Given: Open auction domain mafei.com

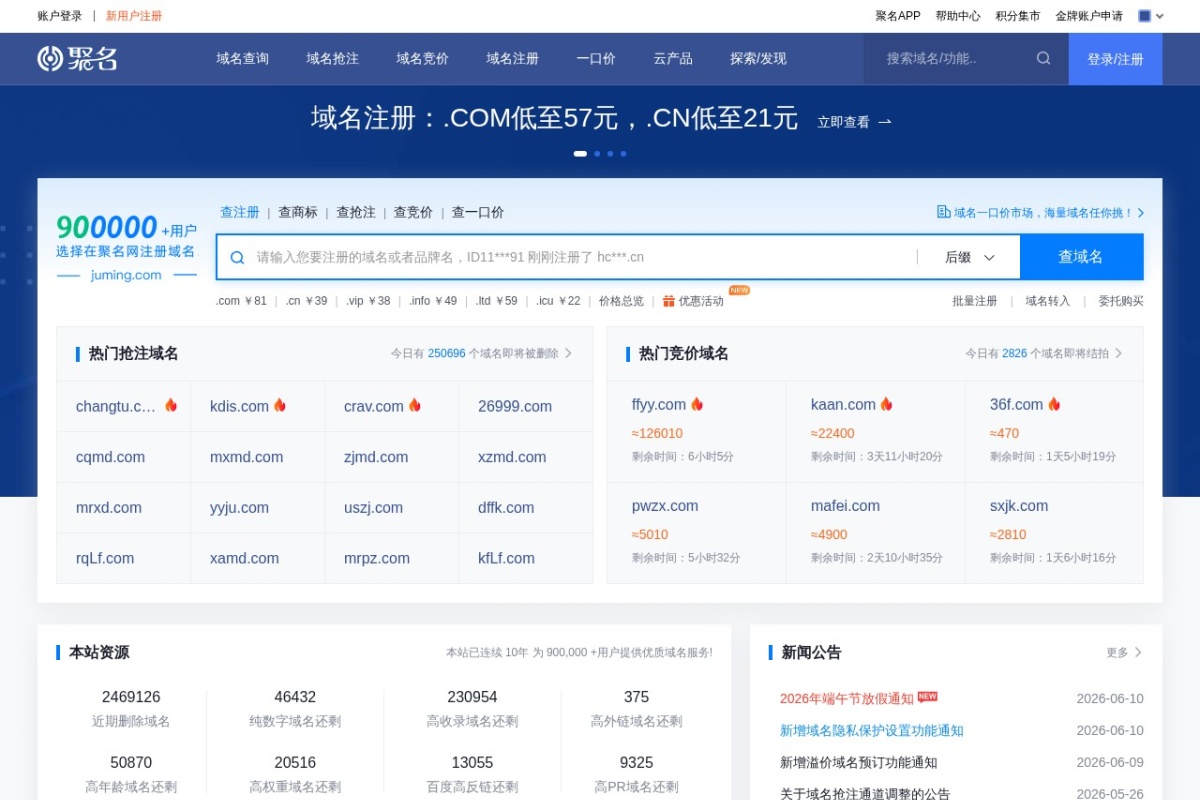Looking at the screenshot, I should pyautogui.click(x=846, y=506).
